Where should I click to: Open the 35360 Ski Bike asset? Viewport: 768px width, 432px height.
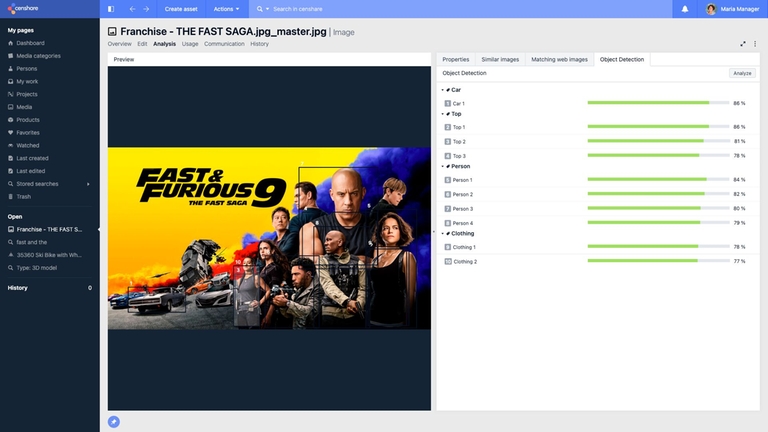coord(49,255)
